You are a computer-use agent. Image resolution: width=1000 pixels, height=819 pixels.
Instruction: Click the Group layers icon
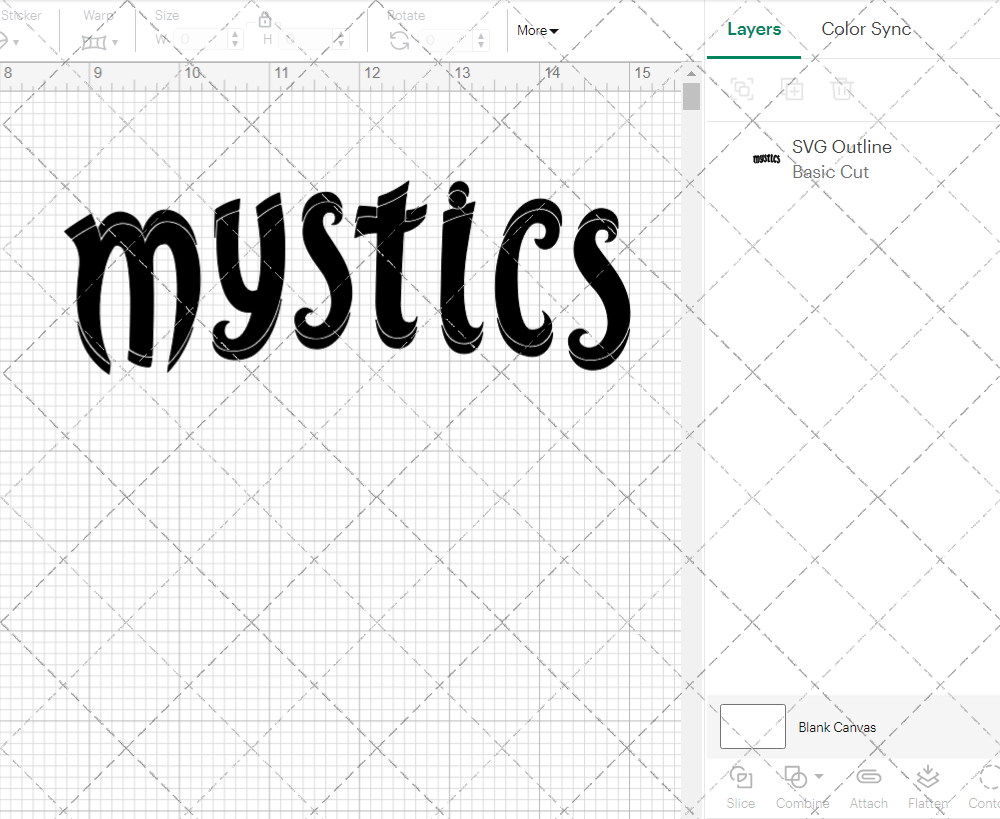tap(742, 89)
